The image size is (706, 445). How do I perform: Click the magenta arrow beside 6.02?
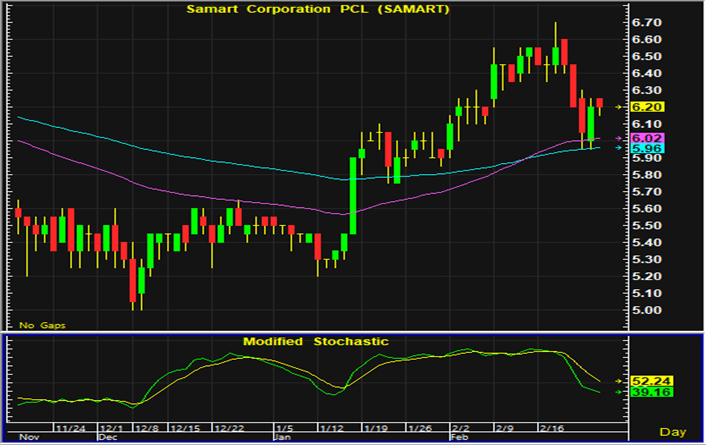(619, 138)
